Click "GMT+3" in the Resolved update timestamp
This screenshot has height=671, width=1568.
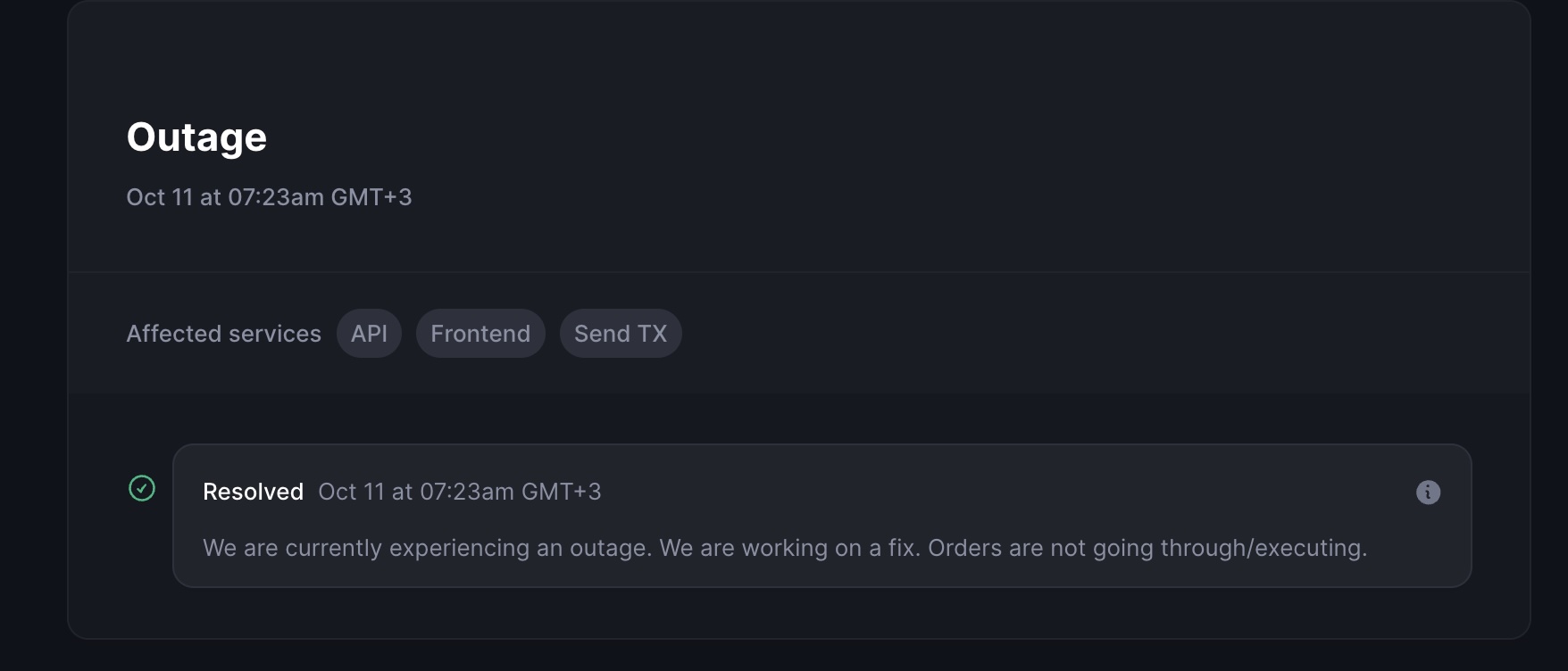point(561,492)
